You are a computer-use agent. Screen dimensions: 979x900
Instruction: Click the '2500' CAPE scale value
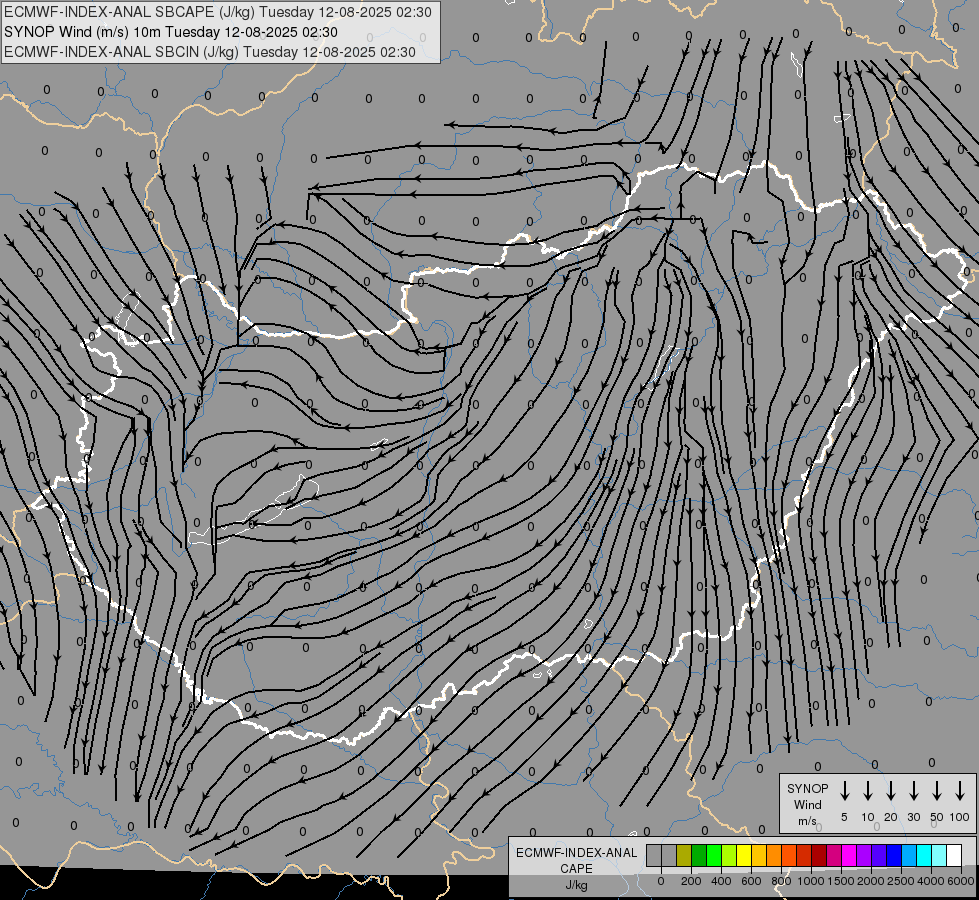coord(901,881)
